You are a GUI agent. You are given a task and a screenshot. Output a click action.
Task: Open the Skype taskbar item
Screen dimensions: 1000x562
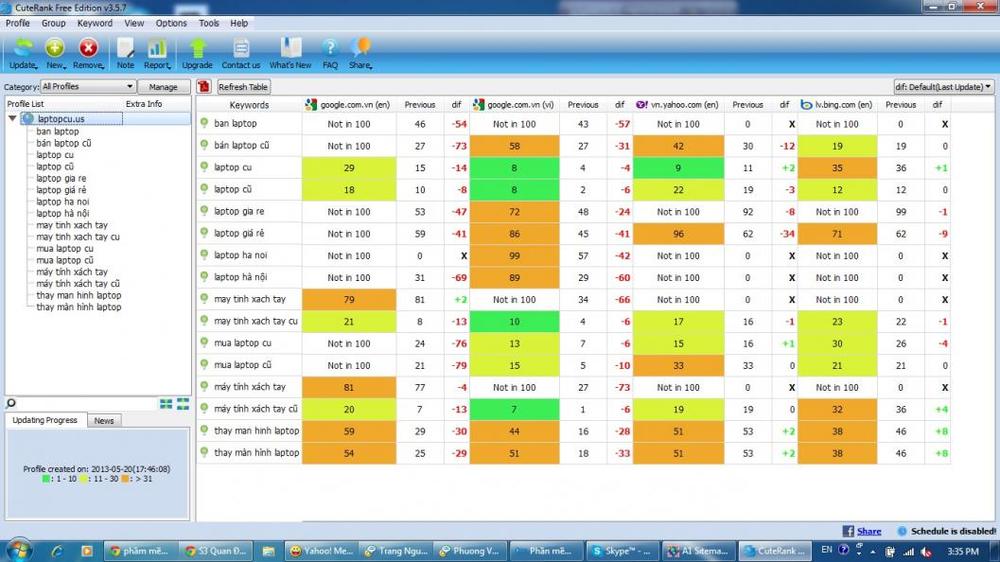(x=621, y=551)
